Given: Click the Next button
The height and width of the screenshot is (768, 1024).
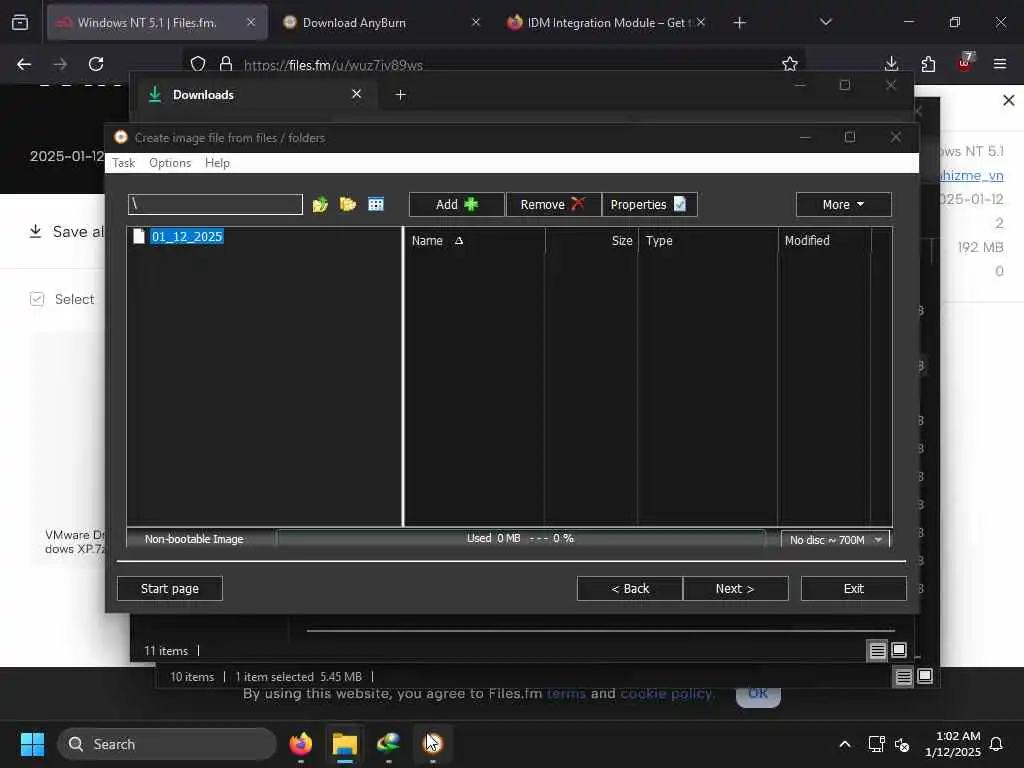Looking at the screenshot, I should pos(735,588).
